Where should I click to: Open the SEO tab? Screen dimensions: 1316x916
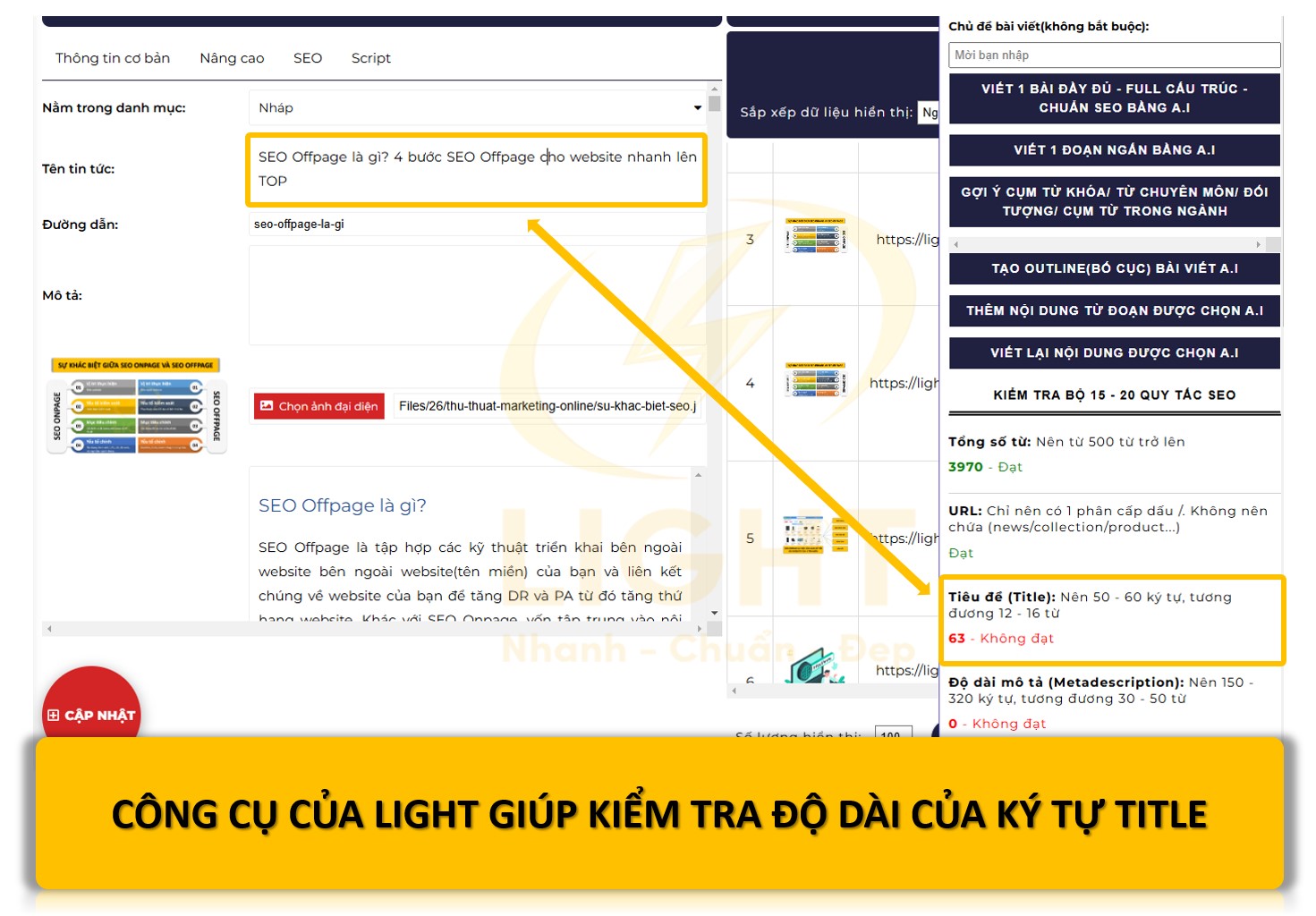point(308,58)
